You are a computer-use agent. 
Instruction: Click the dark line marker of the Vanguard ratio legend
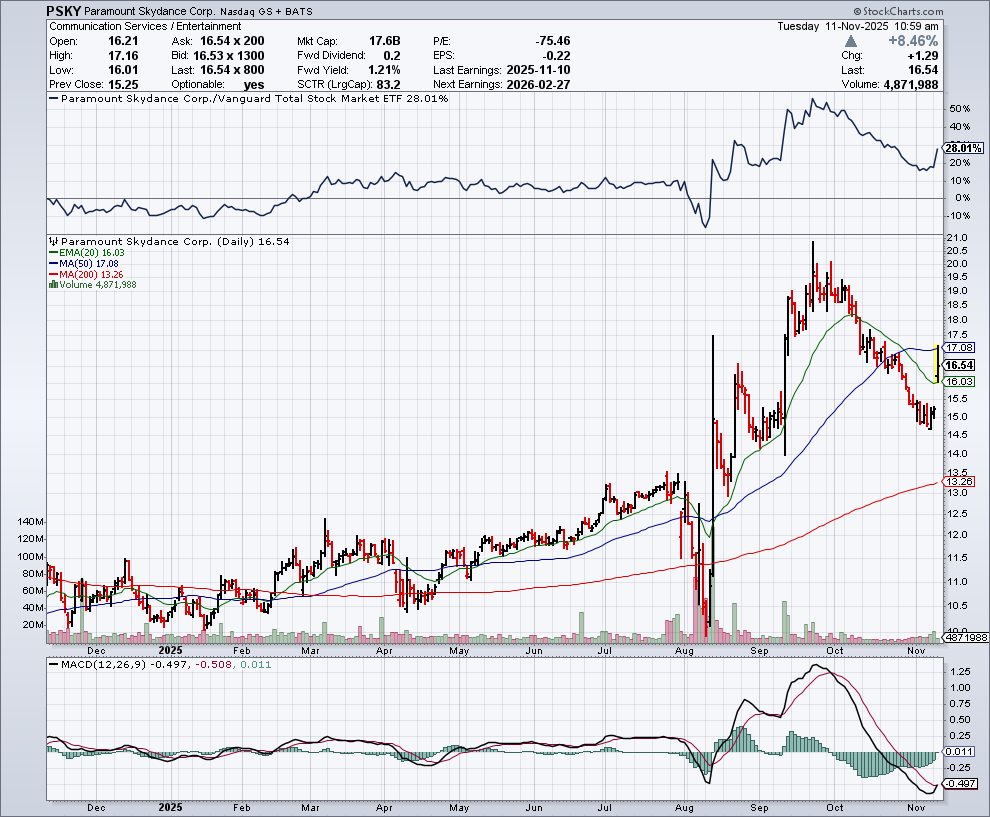[x=54, y=99]
